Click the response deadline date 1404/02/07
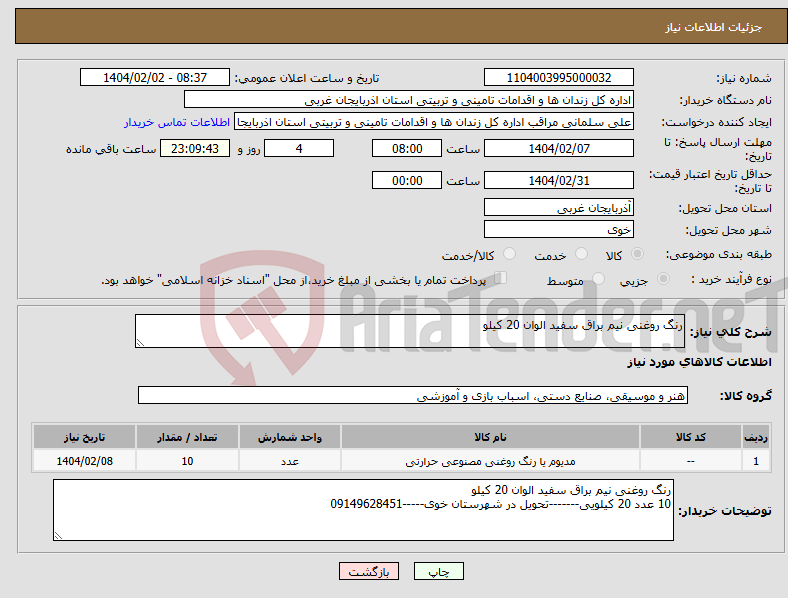 point(559,149)
